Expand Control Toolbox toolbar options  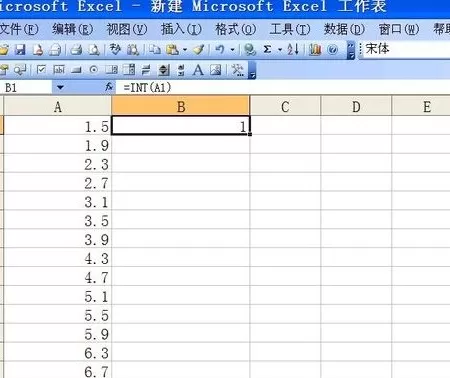pyautogui.click(x=252, y=70)
